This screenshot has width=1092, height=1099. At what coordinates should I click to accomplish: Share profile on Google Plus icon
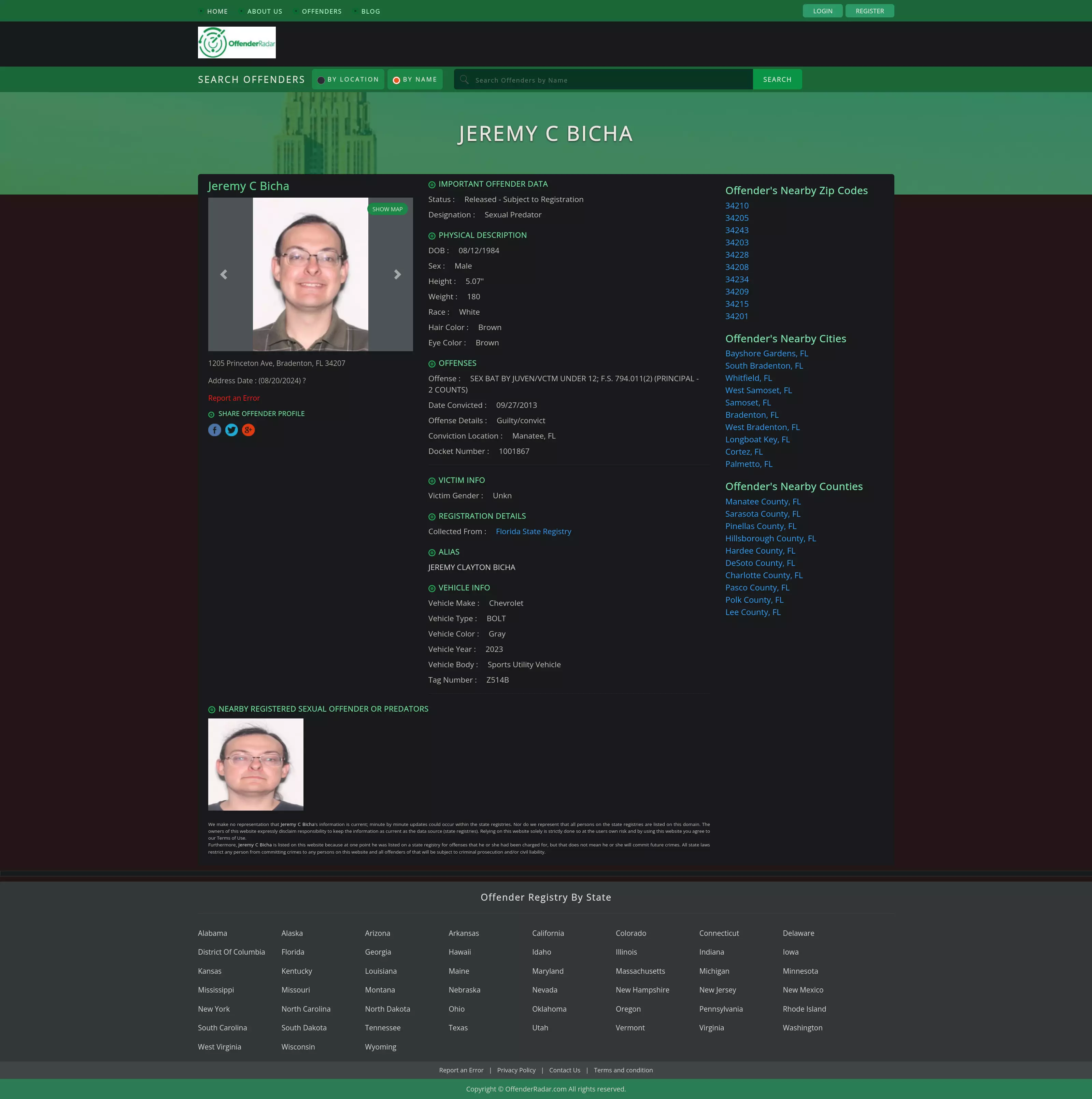pyautogui.click(x=248, y=430)
